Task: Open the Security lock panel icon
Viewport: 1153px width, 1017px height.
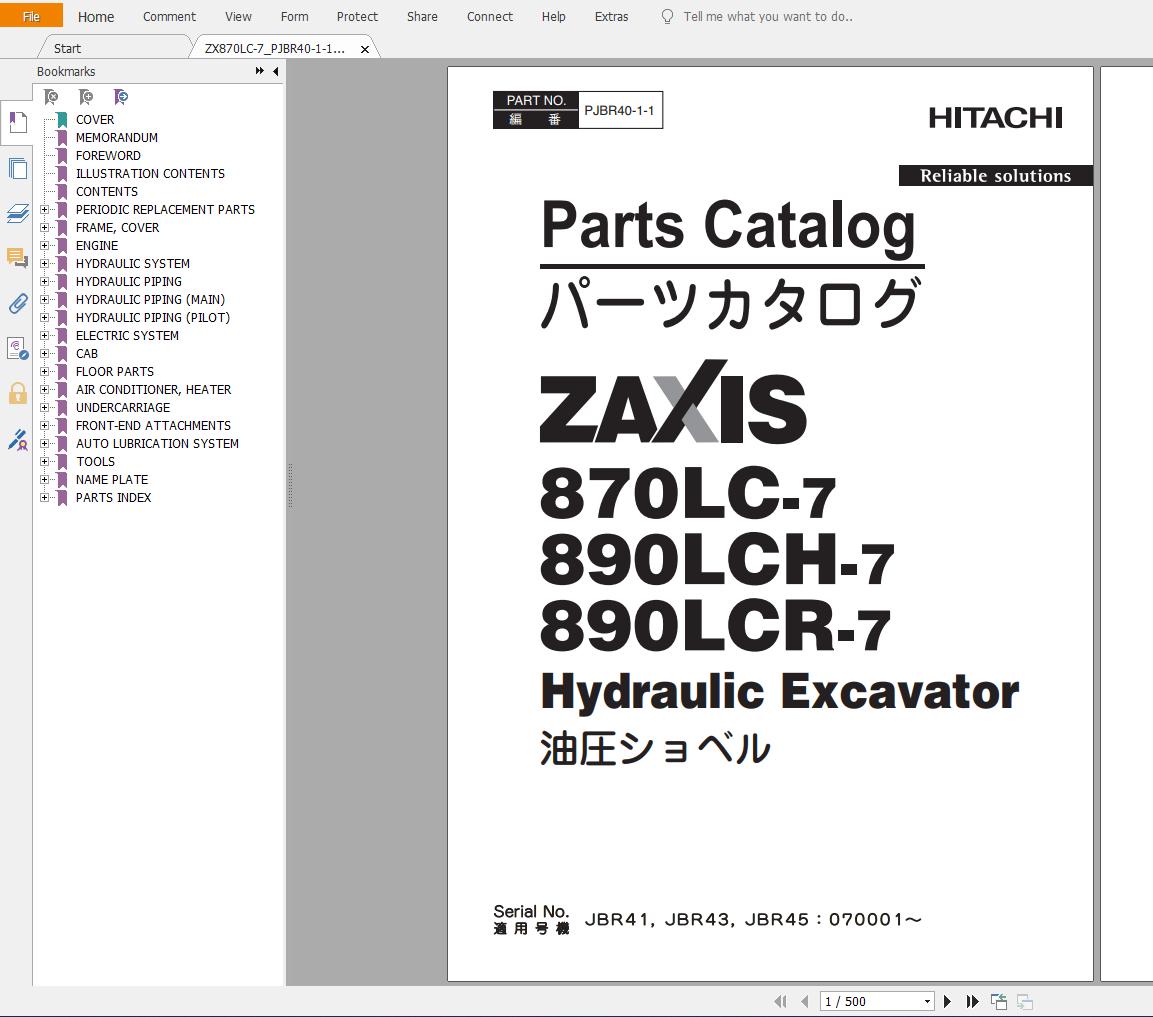Action: 18,393
